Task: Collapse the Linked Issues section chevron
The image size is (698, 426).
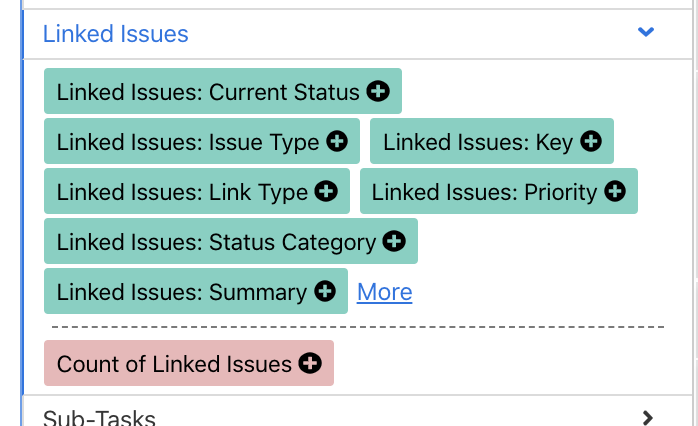Action: [x=646, y=33]
